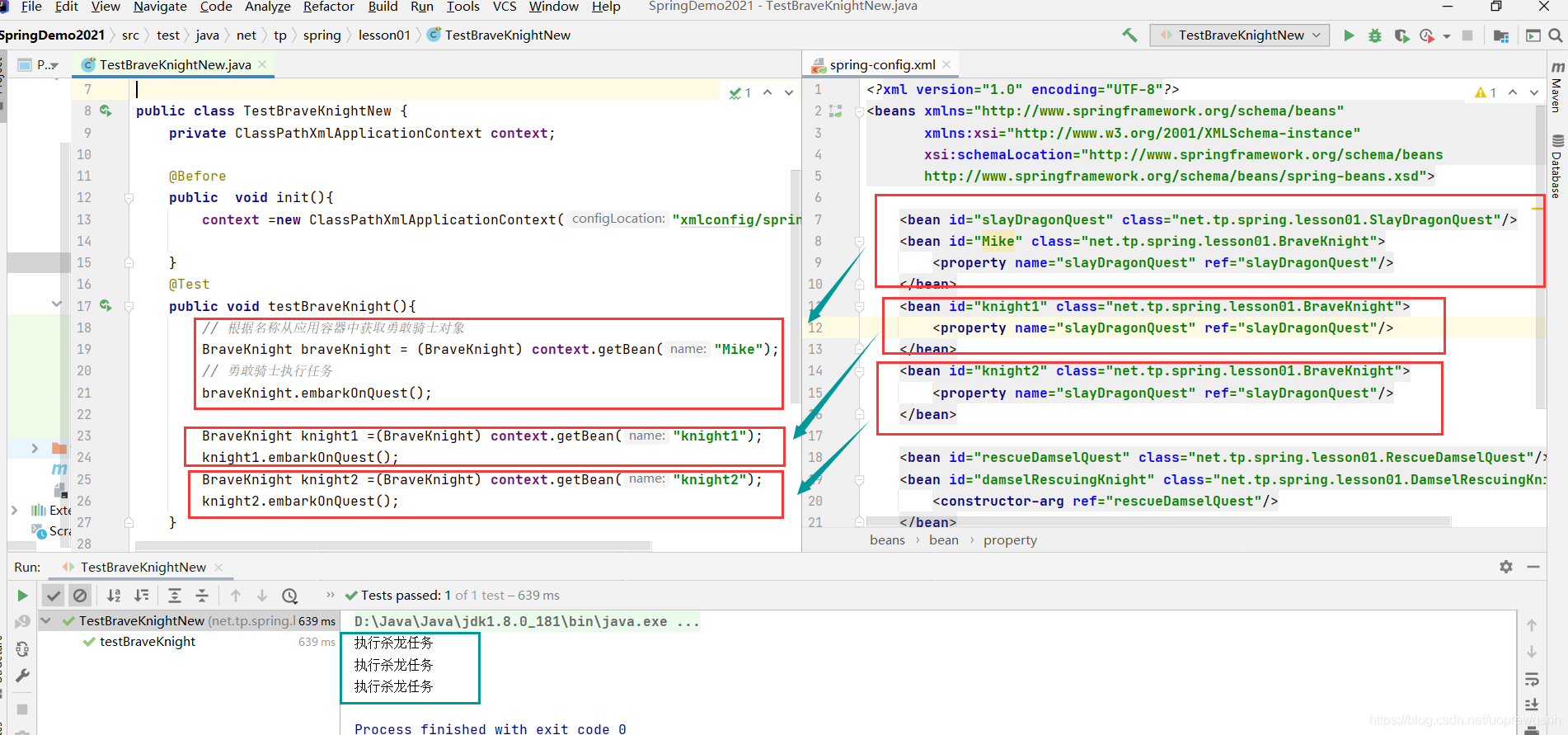Screen dimensions: 1568x735
Task: Click the run test gutter icon on line 17
Action: pos(106,305)
